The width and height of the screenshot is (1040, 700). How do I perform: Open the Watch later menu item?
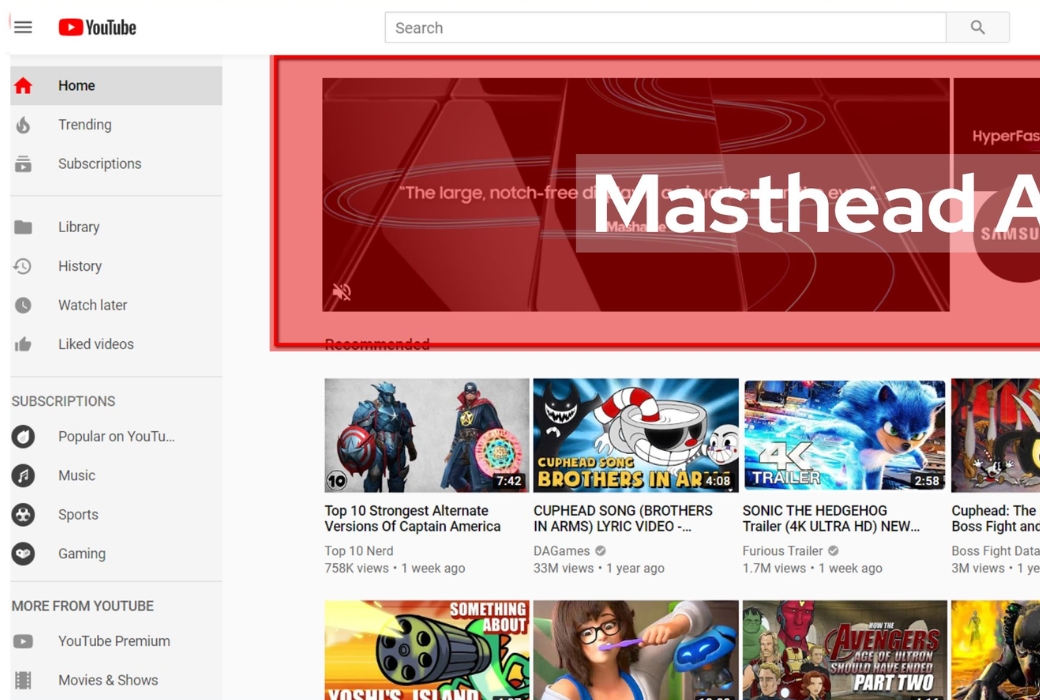pos(116,305)
